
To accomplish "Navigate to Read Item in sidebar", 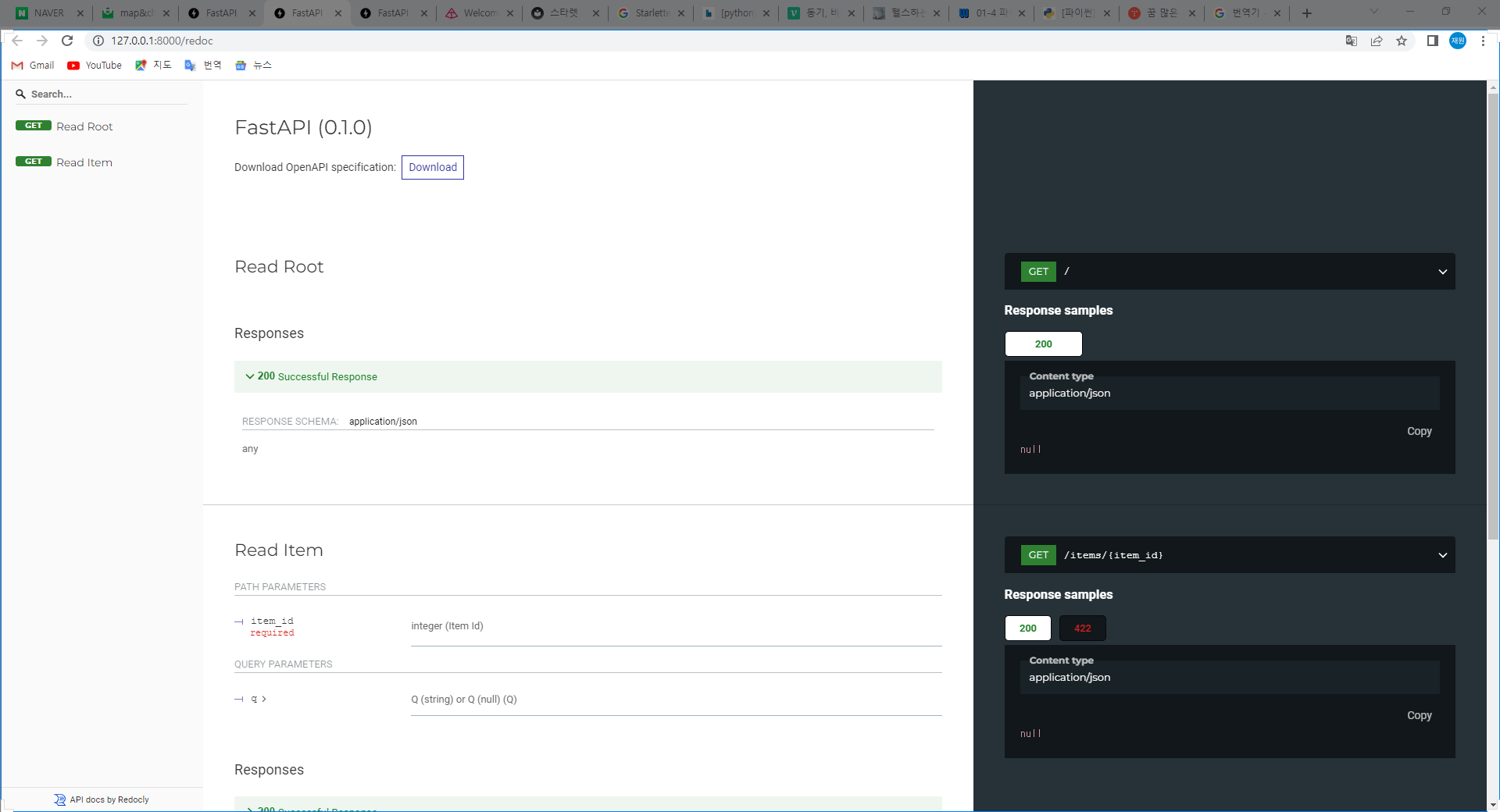I will point(84,162).
